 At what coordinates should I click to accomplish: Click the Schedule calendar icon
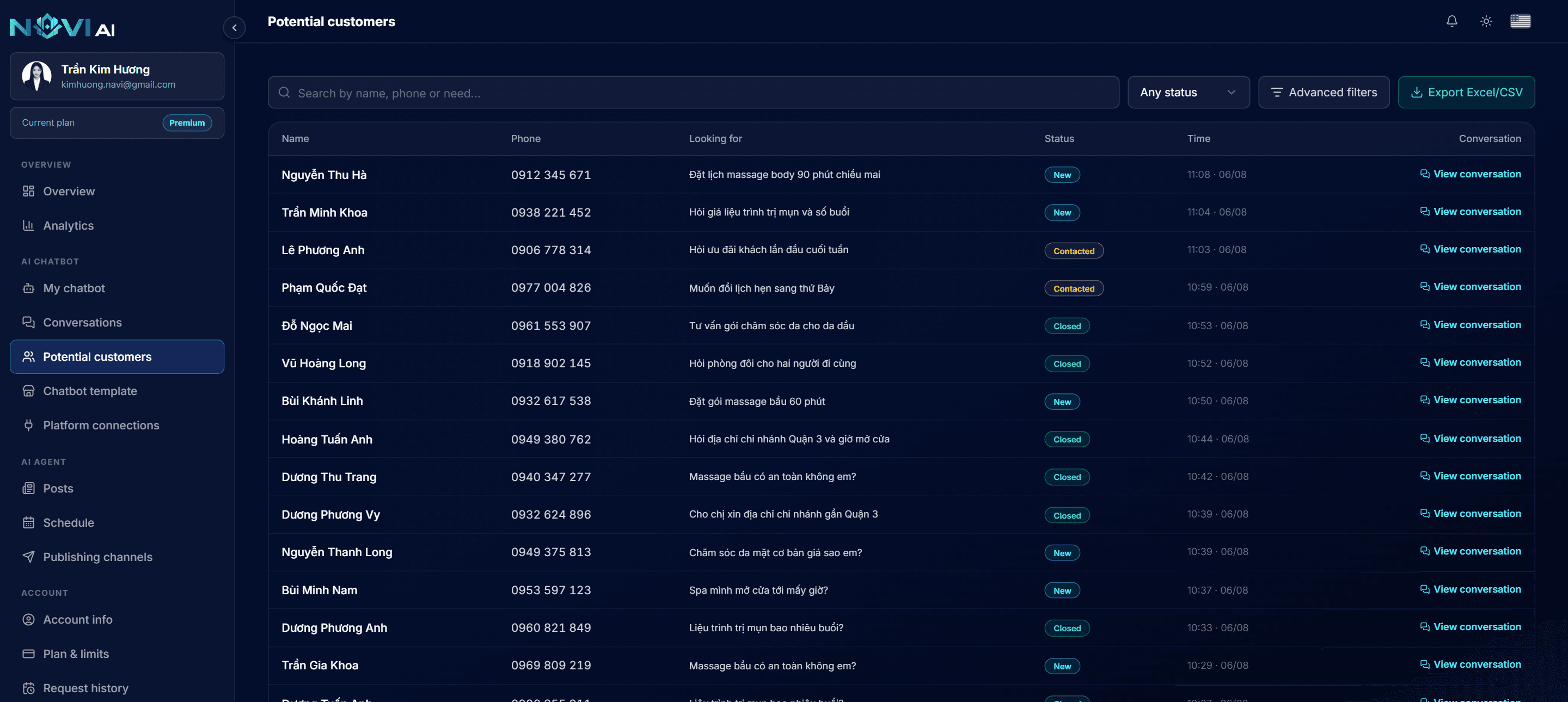pos(29,522)
